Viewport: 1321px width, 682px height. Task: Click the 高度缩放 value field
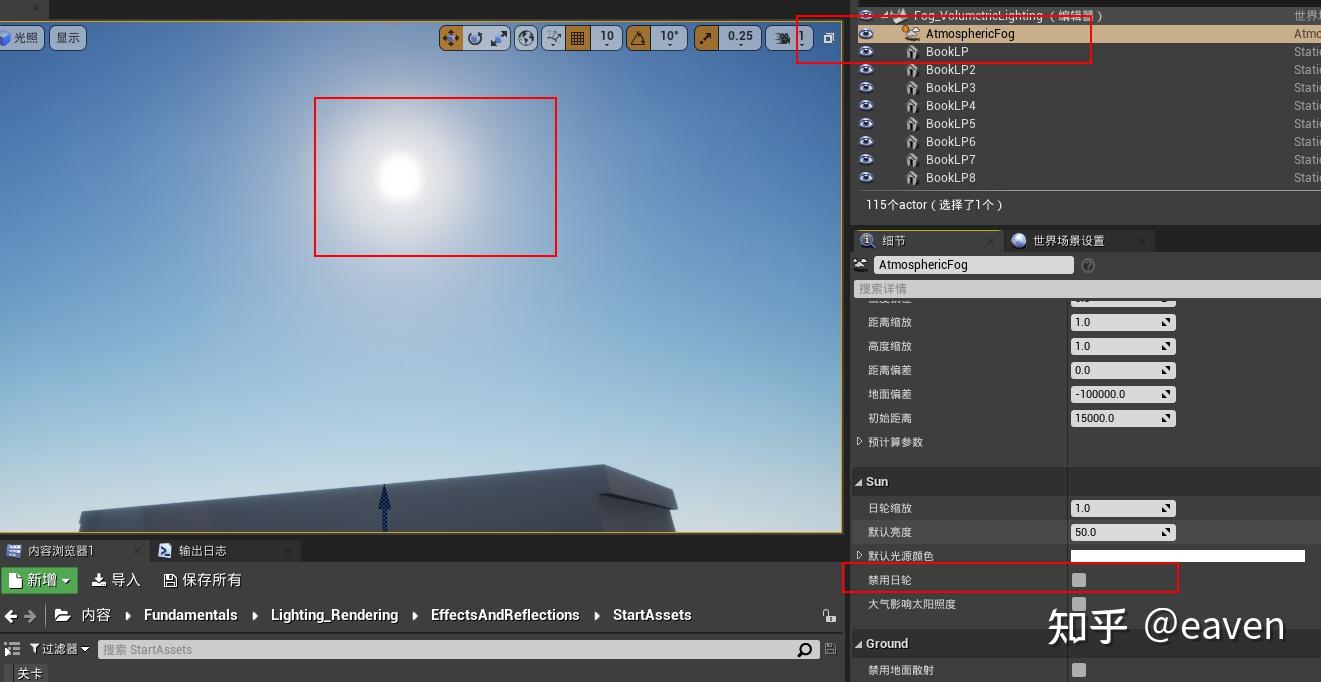(x=1123, y=346)
